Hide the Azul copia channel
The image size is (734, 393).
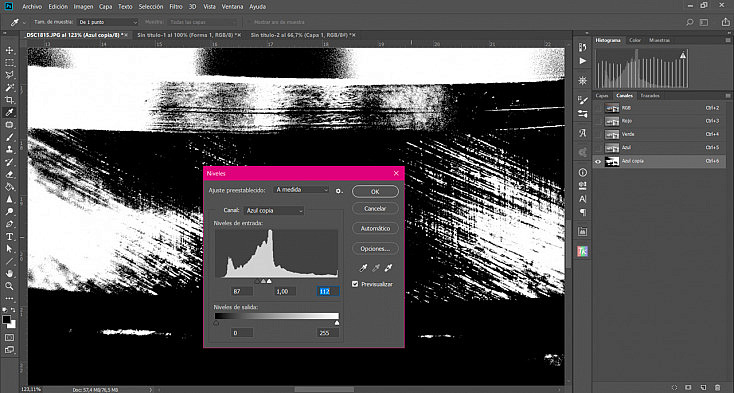point(598,161)
